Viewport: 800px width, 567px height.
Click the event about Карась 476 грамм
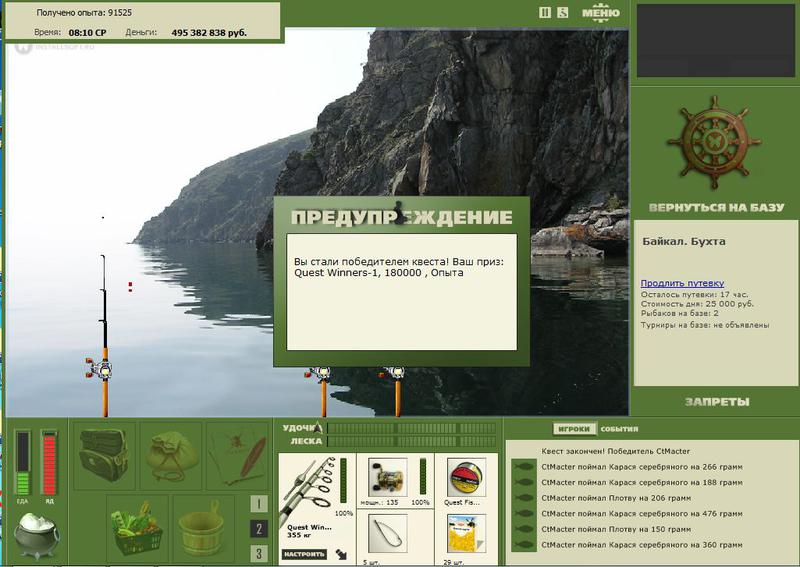point(642,514)
